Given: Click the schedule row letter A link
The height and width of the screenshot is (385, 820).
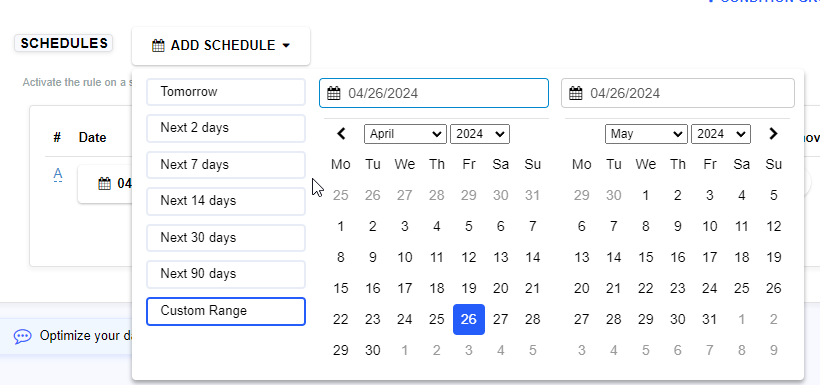Looking at the screenshot, I should point(58,174).
